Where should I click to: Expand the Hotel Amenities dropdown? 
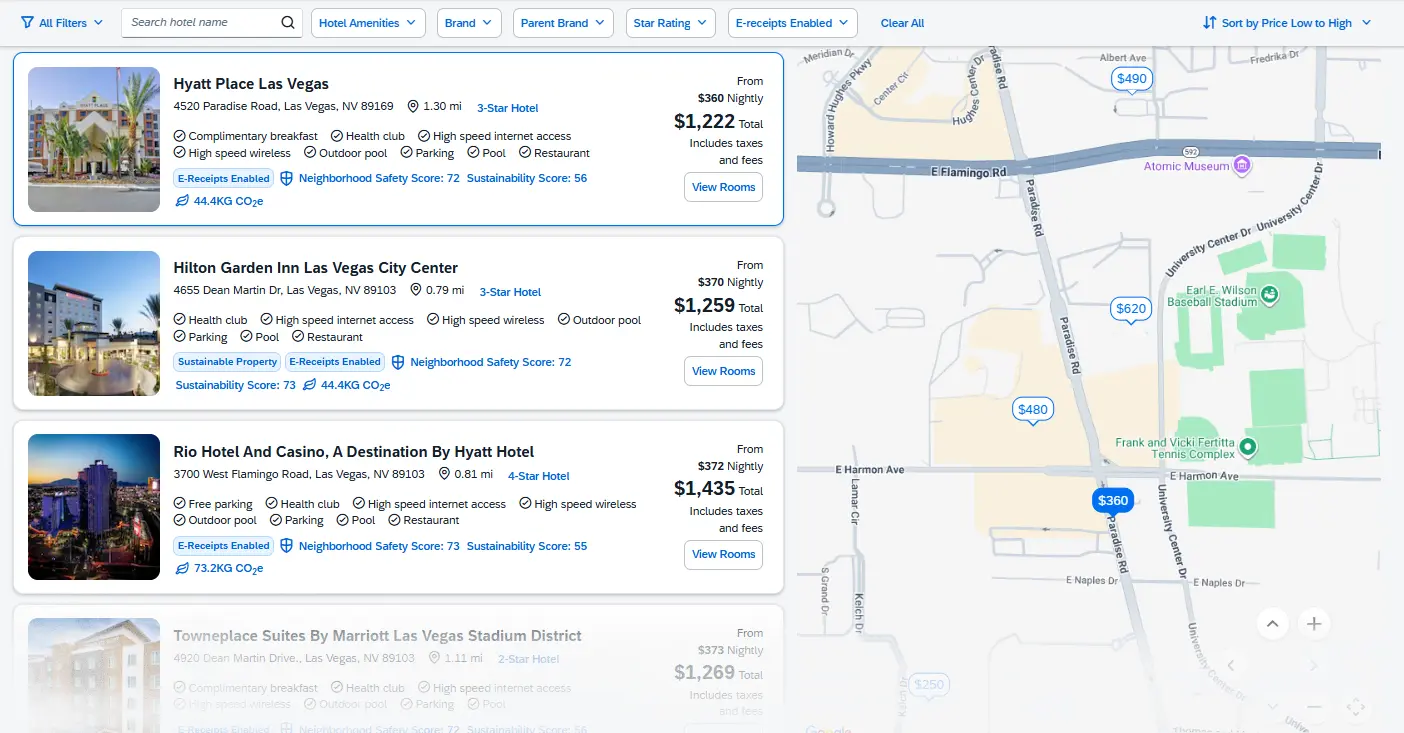point(368,23)
